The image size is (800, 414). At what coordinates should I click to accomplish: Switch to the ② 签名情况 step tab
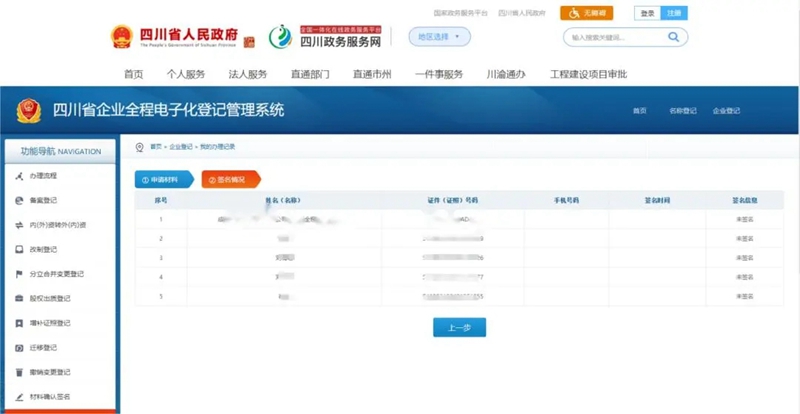pos(231,180)
